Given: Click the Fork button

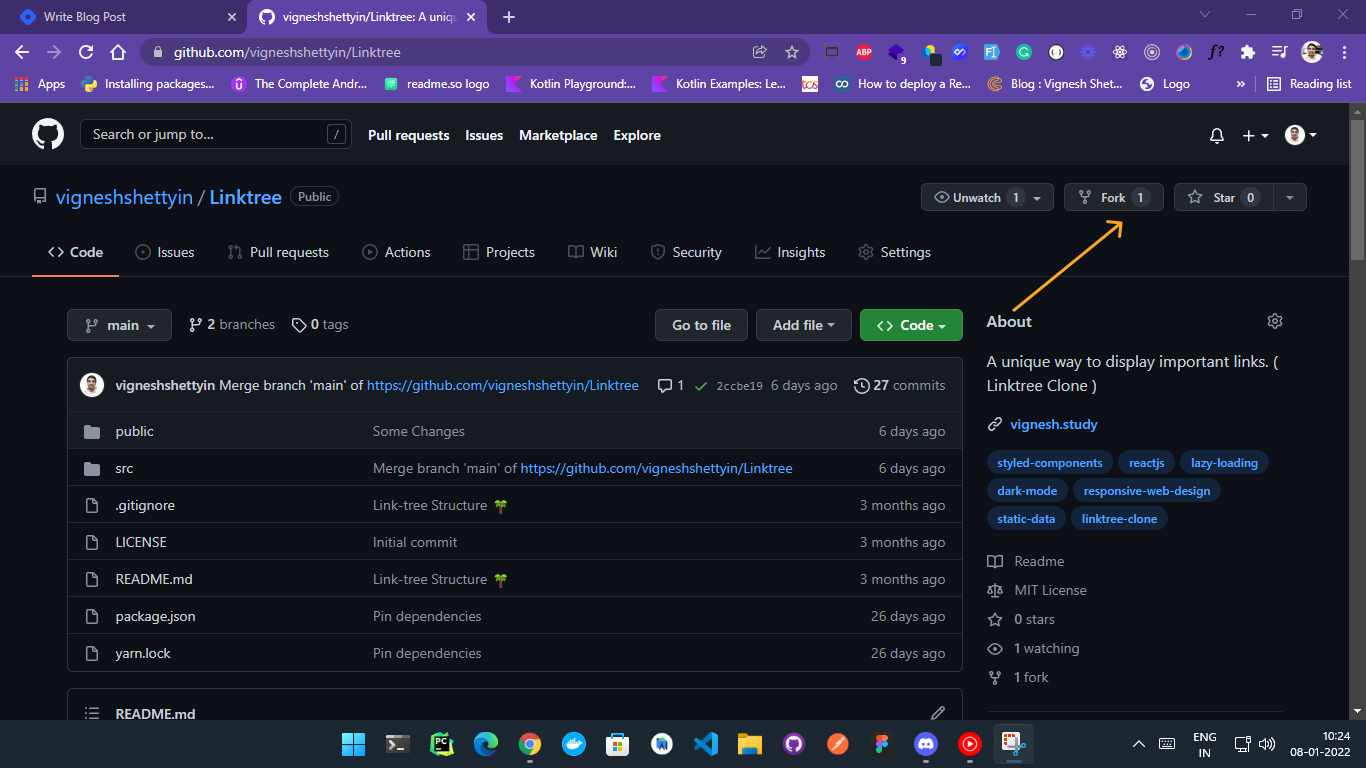Looking at the screenshot, I should (1113, 197).
